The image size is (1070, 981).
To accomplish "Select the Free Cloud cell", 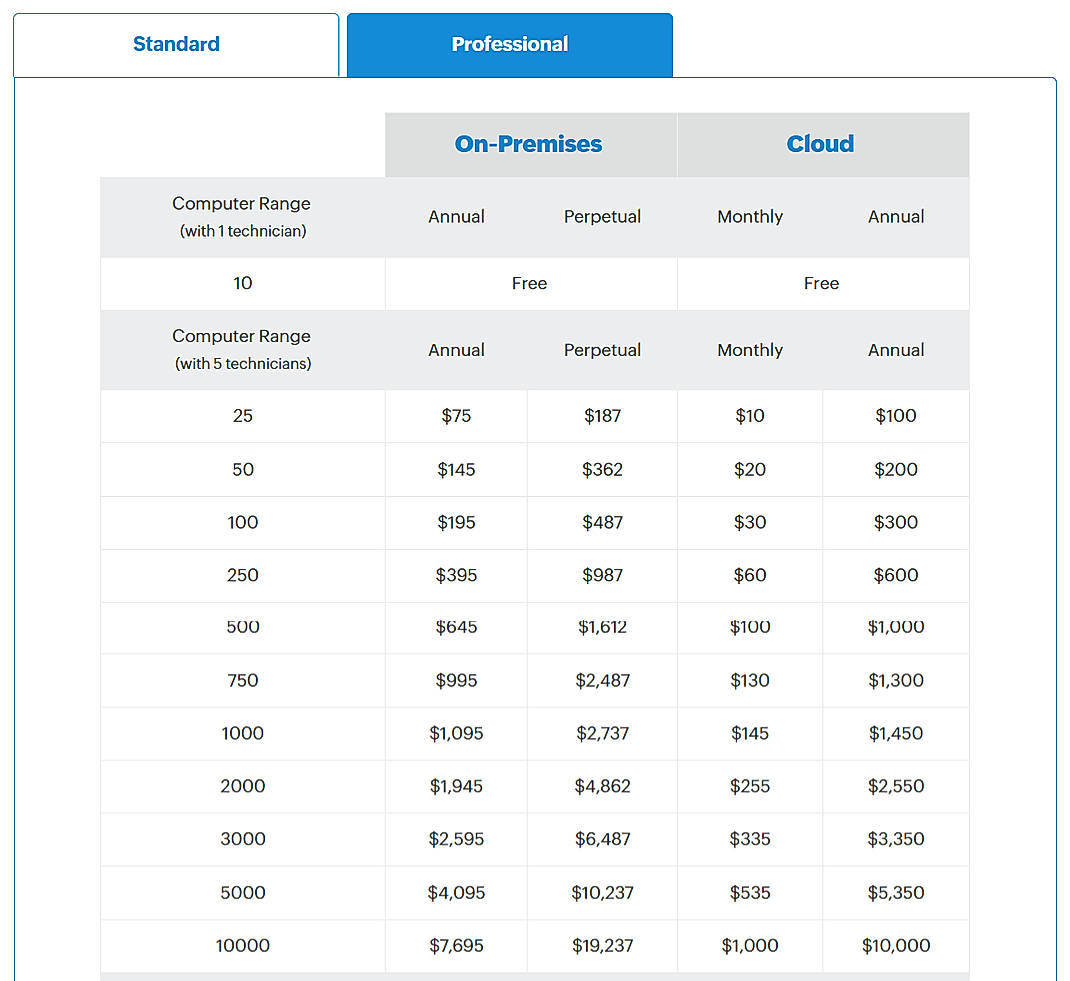I will click(821, 283).
